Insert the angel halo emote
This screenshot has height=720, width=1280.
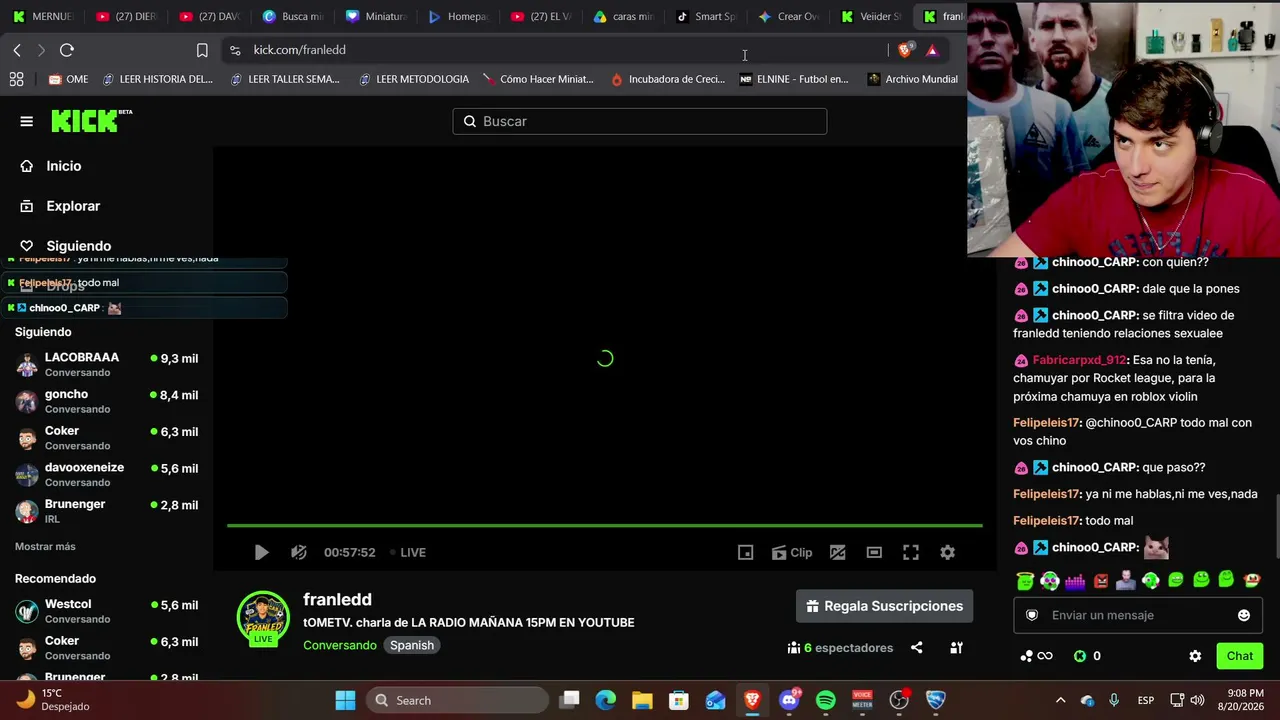pos(1024,580)
